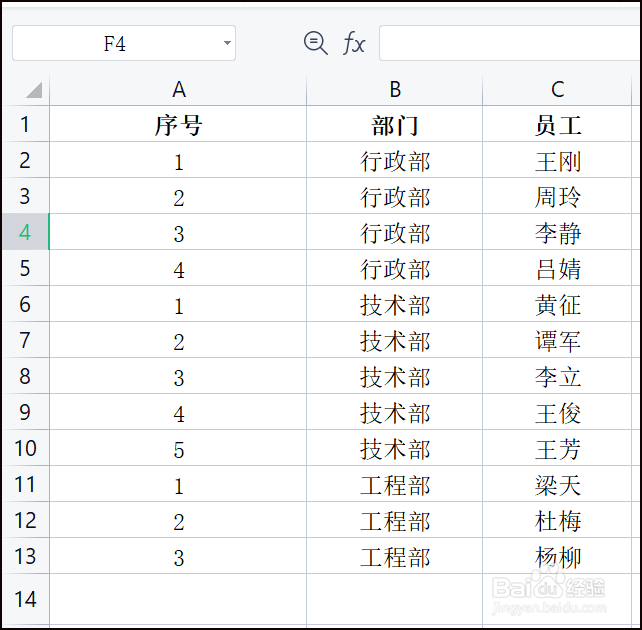
Task: Click the select-all corner triangle
Action: click(x=33, y=90)
